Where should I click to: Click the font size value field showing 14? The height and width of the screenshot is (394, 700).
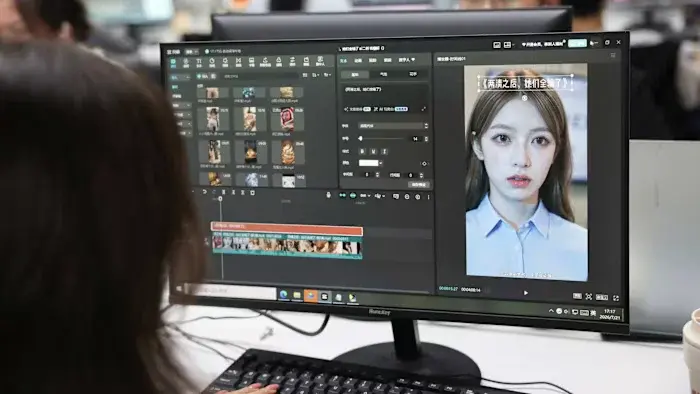click(415, 139)
